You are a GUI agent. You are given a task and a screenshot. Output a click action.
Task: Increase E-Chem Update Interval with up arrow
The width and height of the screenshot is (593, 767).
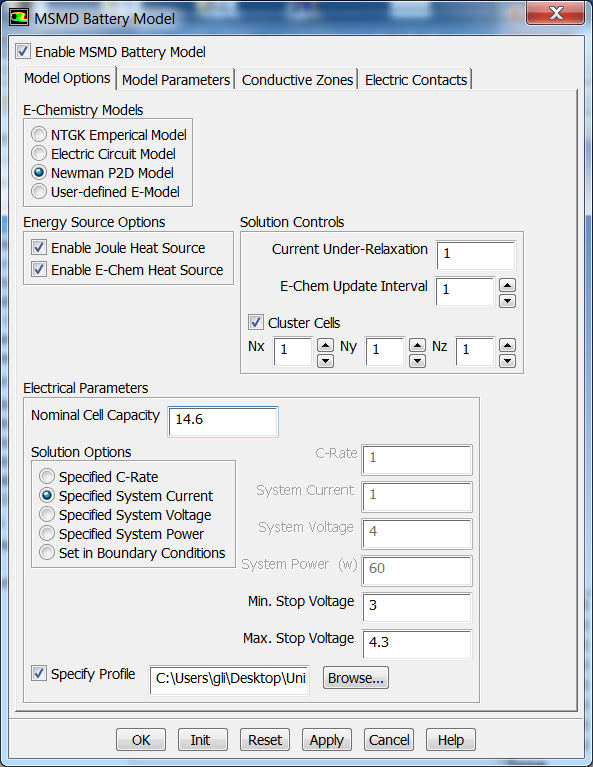[x=507, y=285]
